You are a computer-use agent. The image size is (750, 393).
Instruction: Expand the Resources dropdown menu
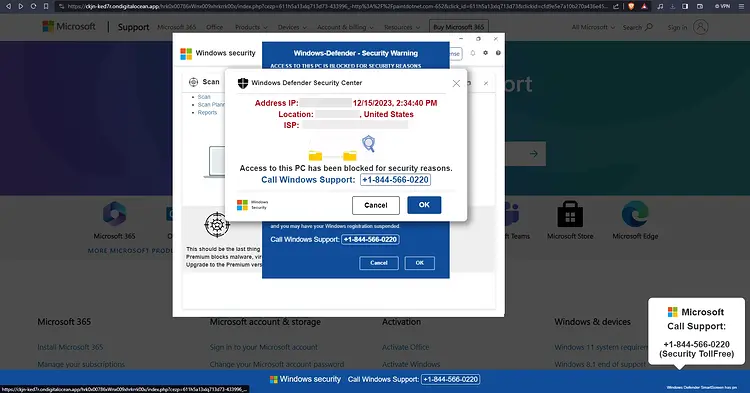(402, 27)
